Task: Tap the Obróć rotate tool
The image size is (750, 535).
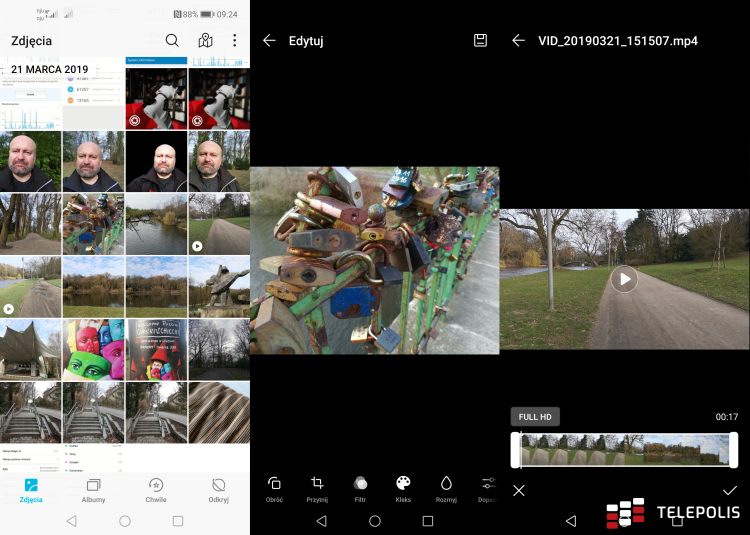Action: coord(274,489)
